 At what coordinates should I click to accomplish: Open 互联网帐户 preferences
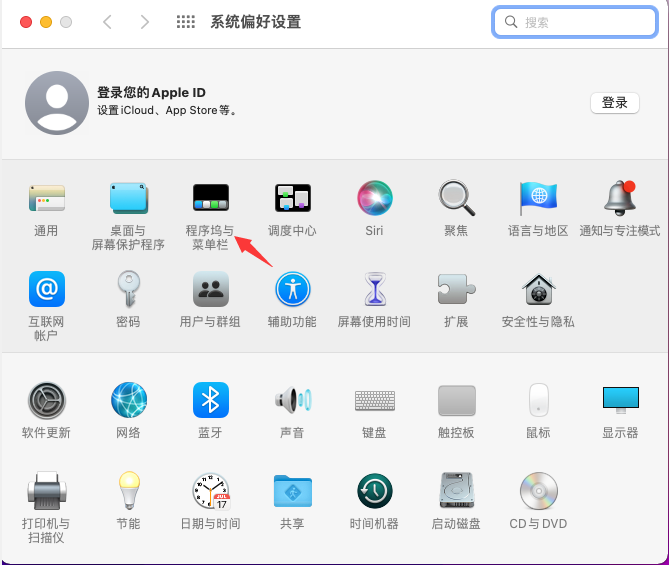(x=47, y=289)
